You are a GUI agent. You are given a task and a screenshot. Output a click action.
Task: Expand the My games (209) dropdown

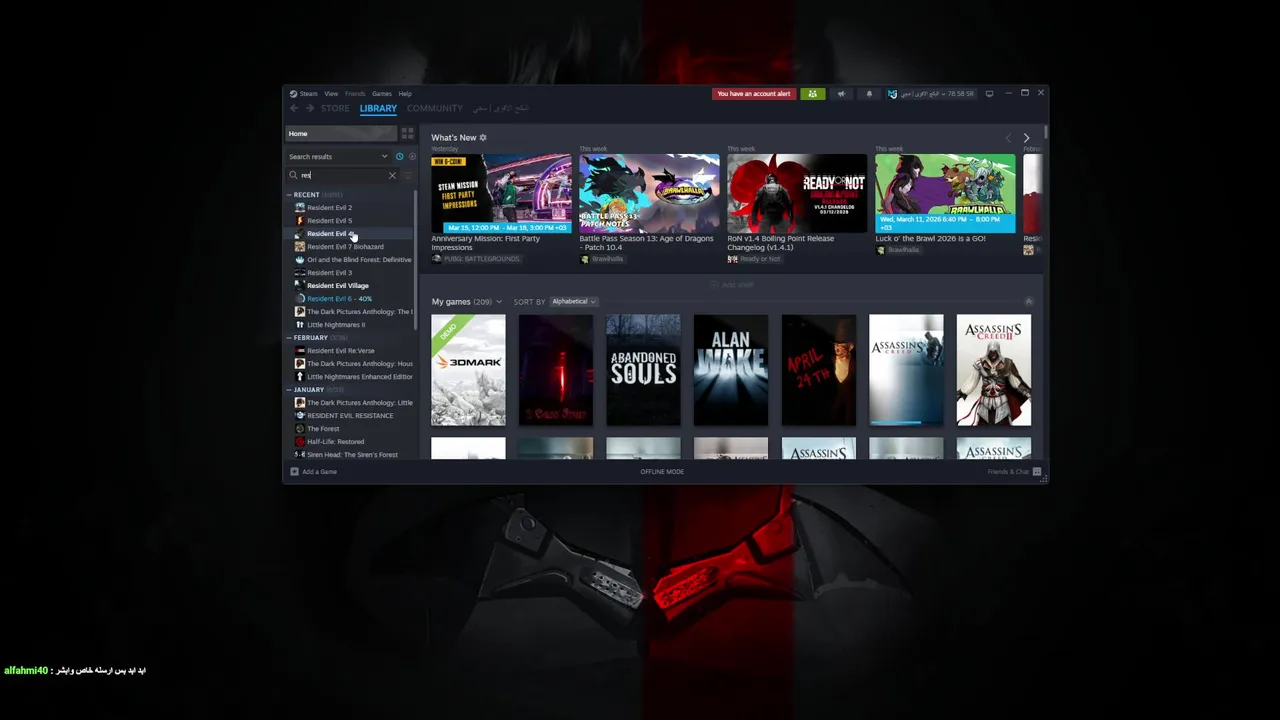tap(467, 301)
